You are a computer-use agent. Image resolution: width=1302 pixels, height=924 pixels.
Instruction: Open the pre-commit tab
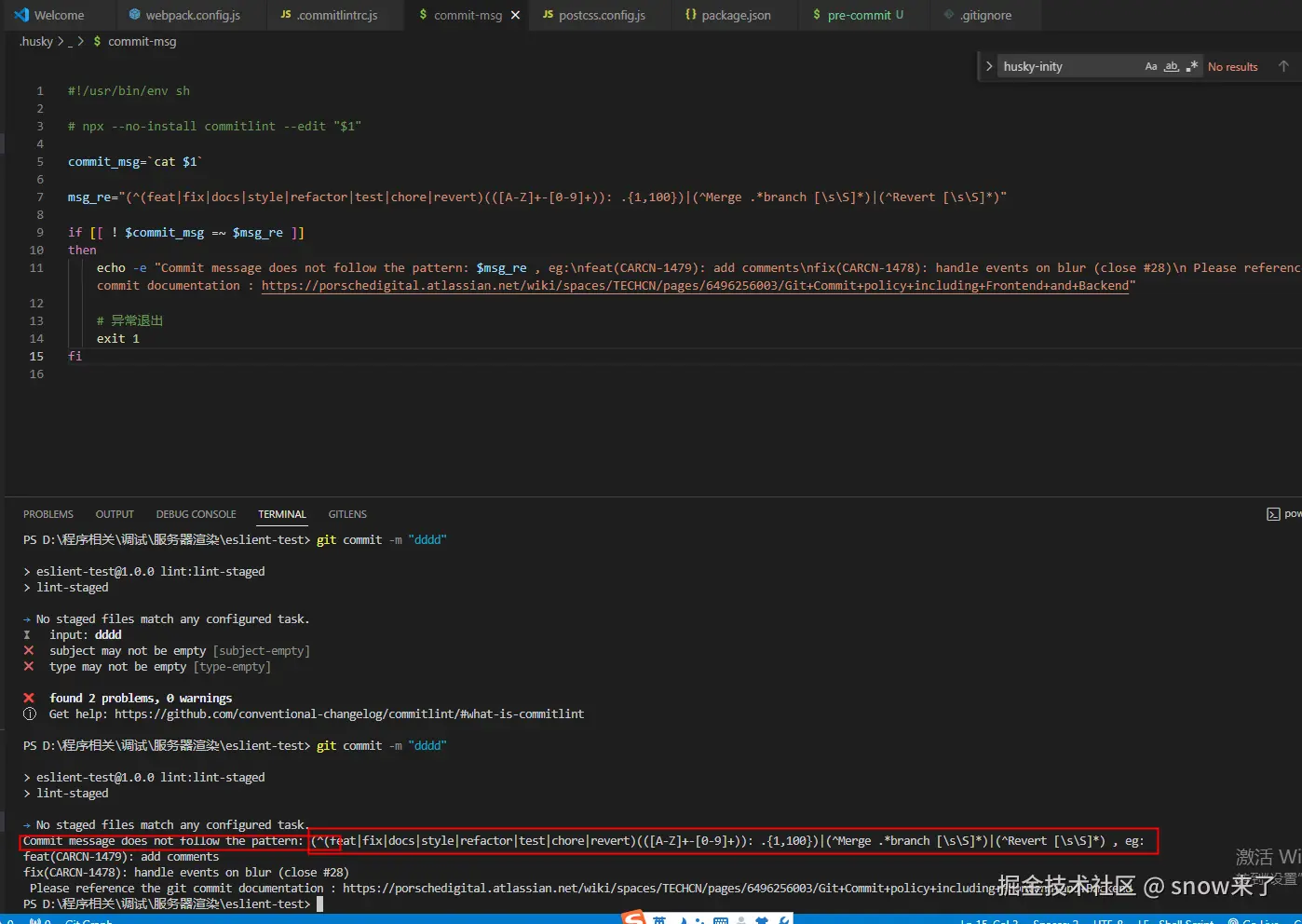859,15
